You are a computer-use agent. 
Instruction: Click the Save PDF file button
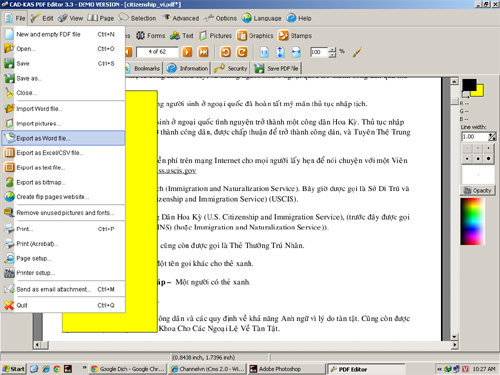(x=277, y=68)
